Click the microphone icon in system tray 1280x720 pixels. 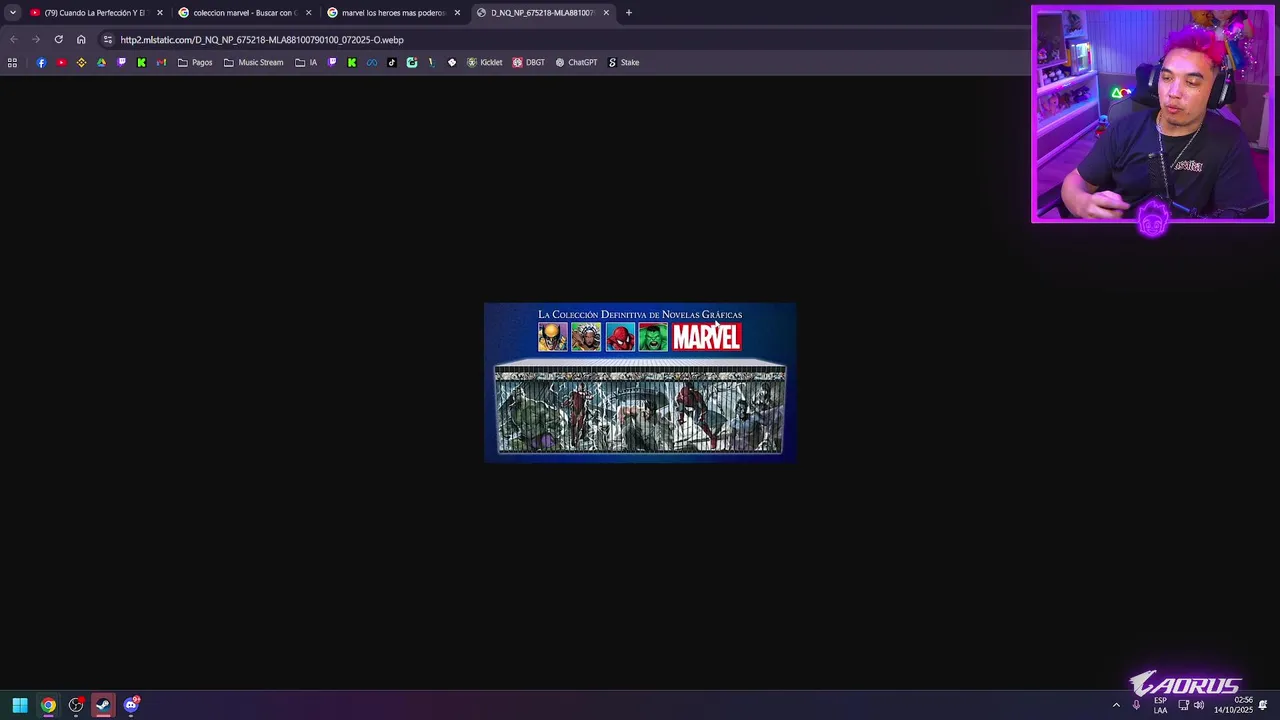pos(1136,705)
